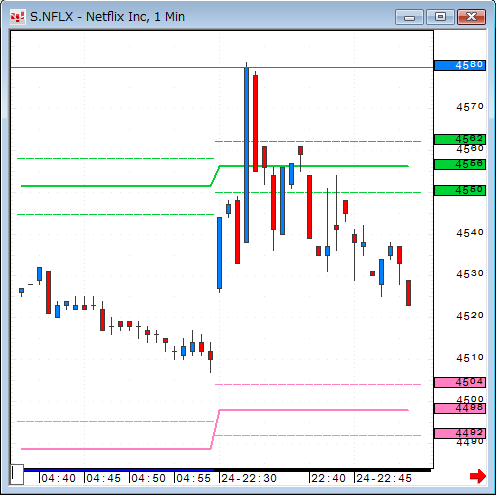Image resolution: width=496 pixels, height=495 pixels.
Task: Click the 04:45 time axis label
Action: (x=103, y=478)
